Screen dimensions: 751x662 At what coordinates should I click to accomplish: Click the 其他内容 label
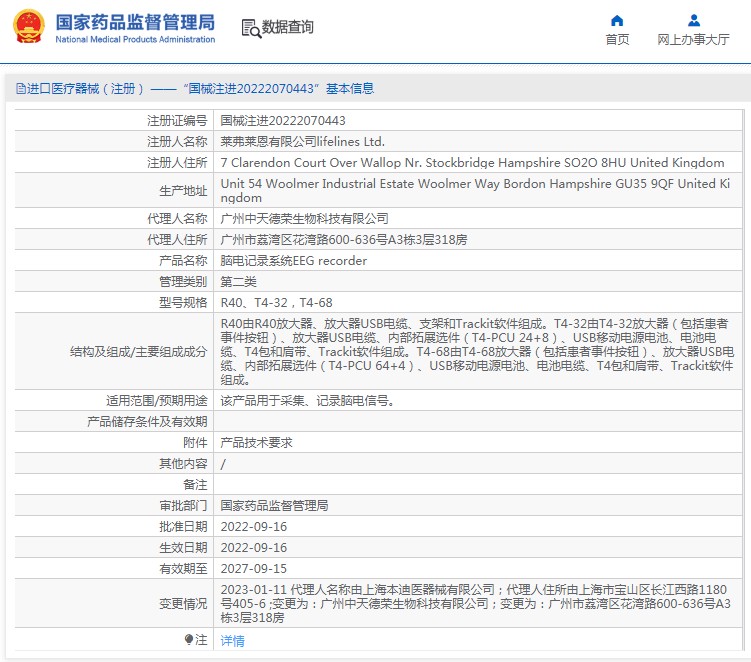pyautogui.click(x=183, y=464)
